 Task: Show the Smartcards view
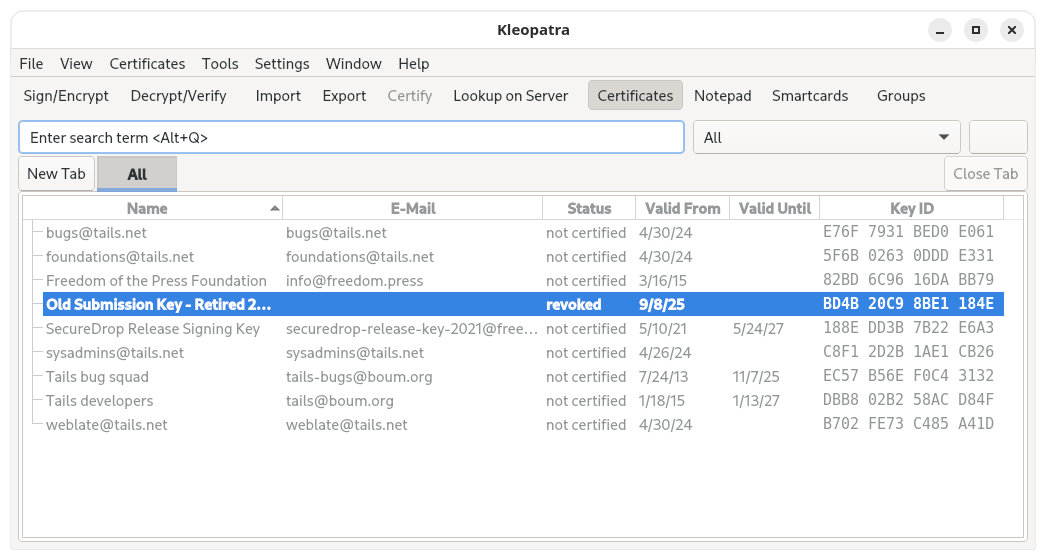pyautogui.click(x=809, y=96)
